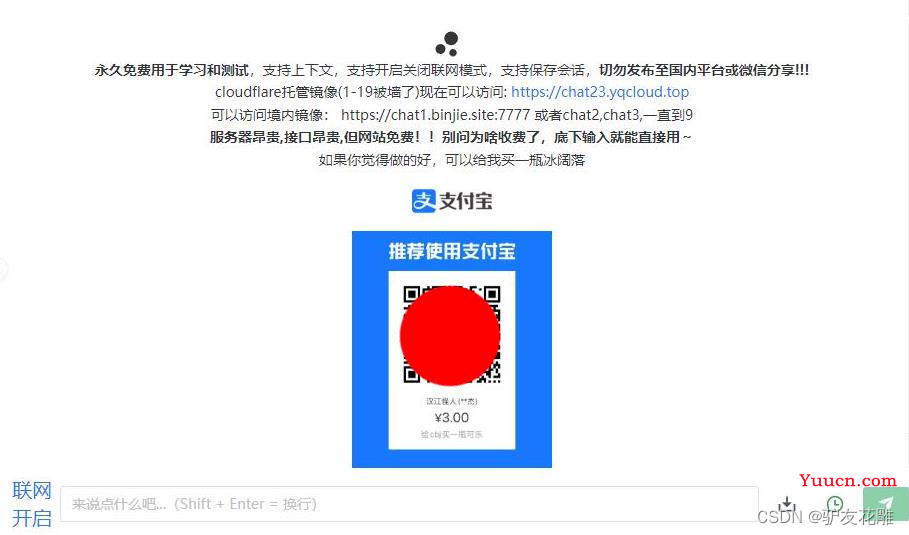Click the Yuucn.com red watermark text
Screen dimensions: 909x535
click(x=848, y=481)
